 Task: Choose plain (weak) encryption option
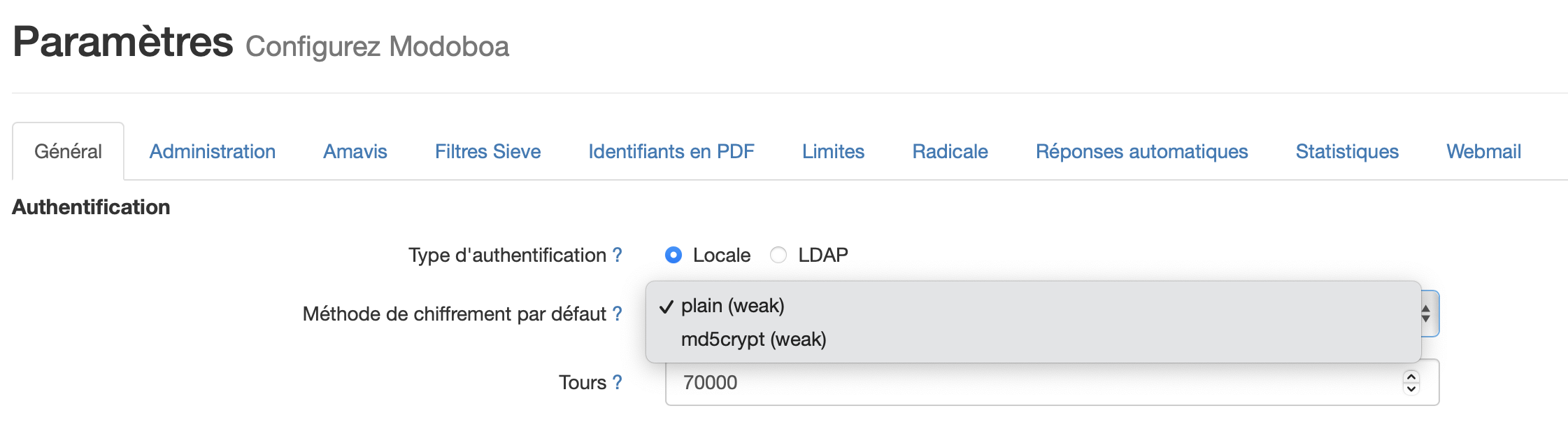pyautogui.click(x=1033, y=306)
